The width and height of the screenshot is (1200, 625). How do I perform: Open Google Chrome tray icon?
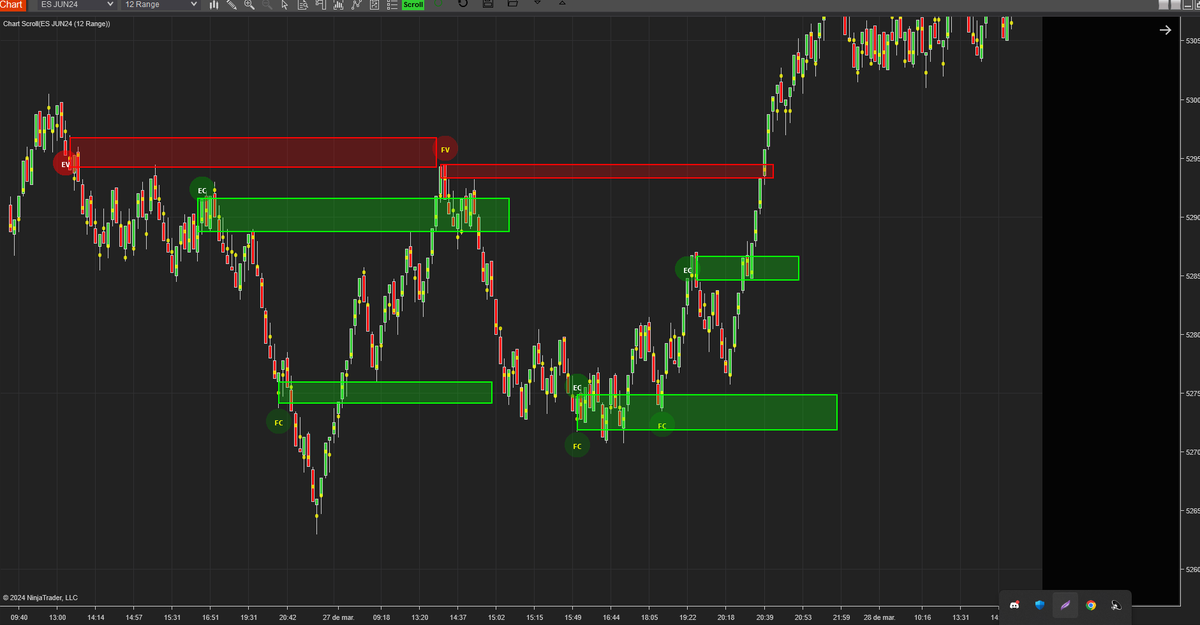pos(1091,604)
